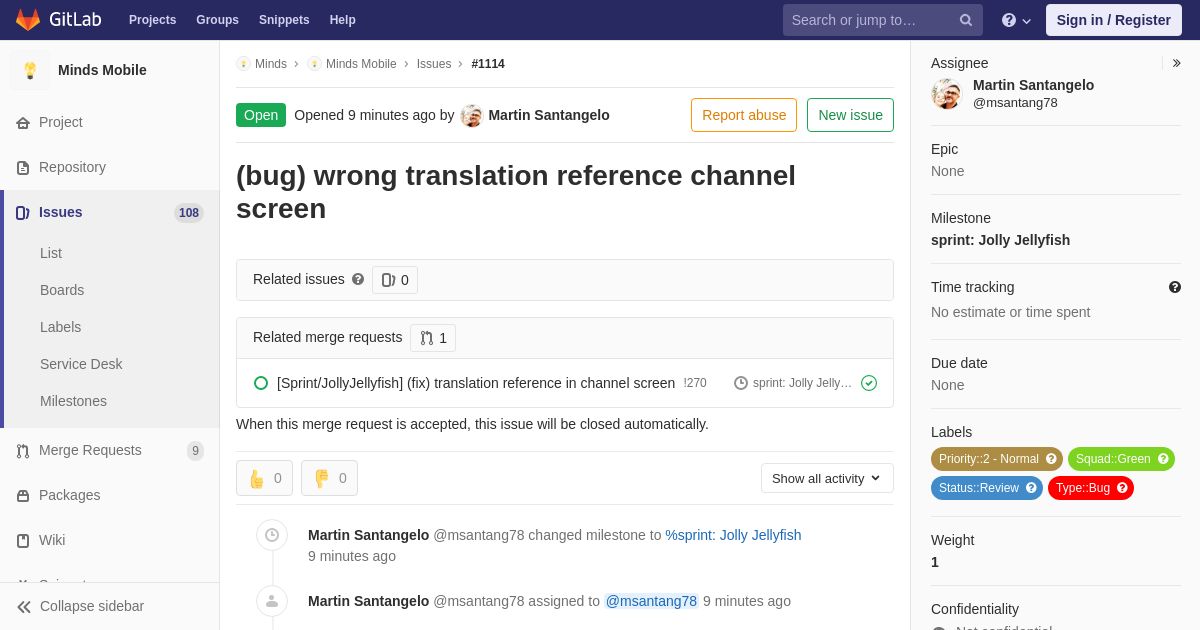Click the Issues count badge 108

pos(189,213)
